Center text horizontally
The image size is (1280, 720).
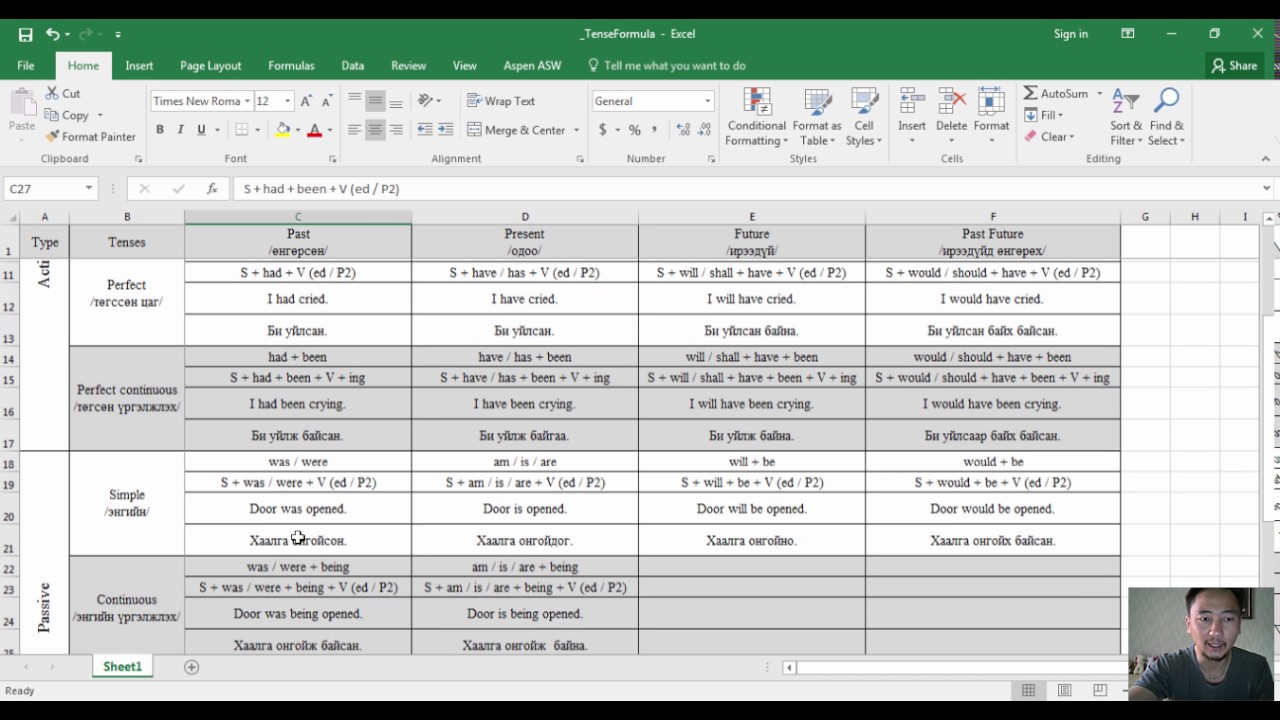pyautogui.click(x=375, y=130)
